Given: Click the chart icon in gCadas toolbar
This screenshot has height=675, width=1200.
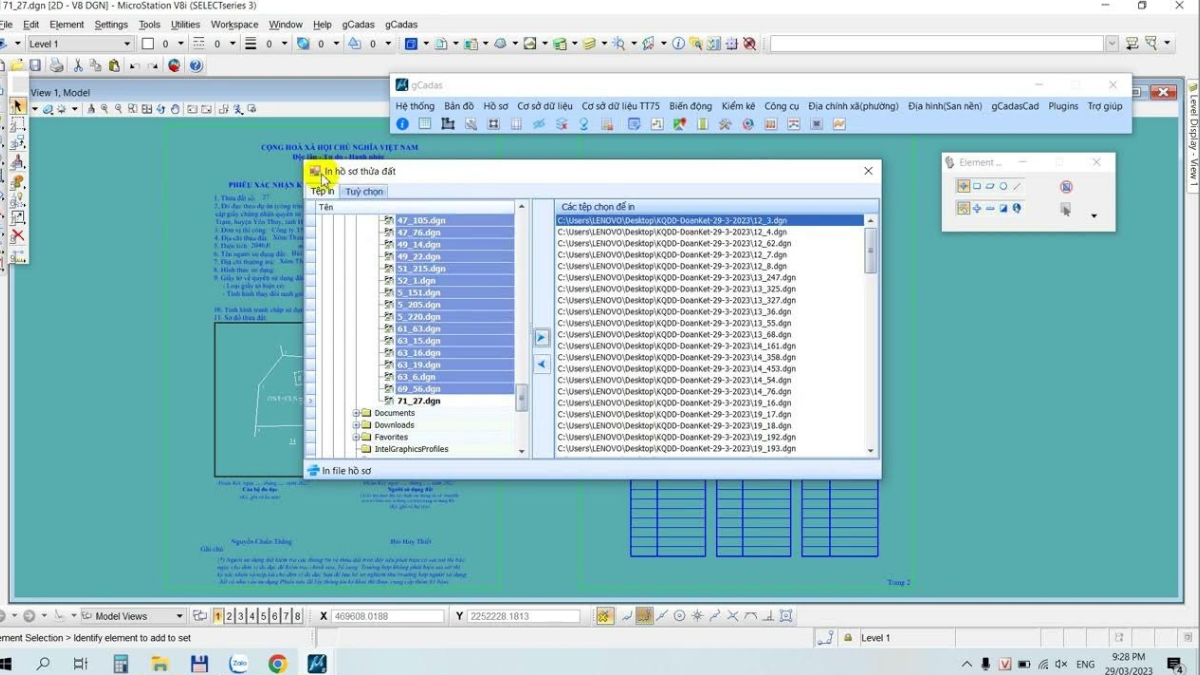Looking at the screenshot, I should click(x=839, y=124).
